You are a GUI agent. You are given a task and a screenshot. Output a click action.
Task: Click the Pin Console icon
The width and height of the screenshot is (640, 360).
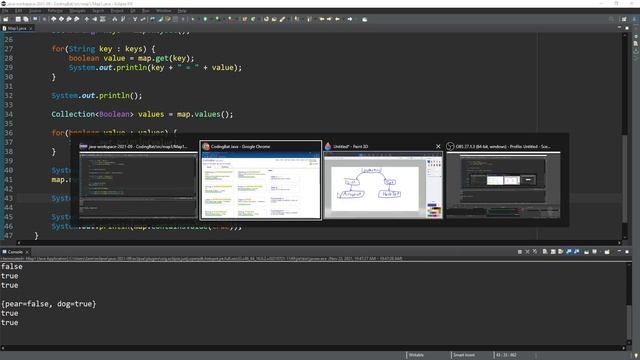tap(587, 252)
